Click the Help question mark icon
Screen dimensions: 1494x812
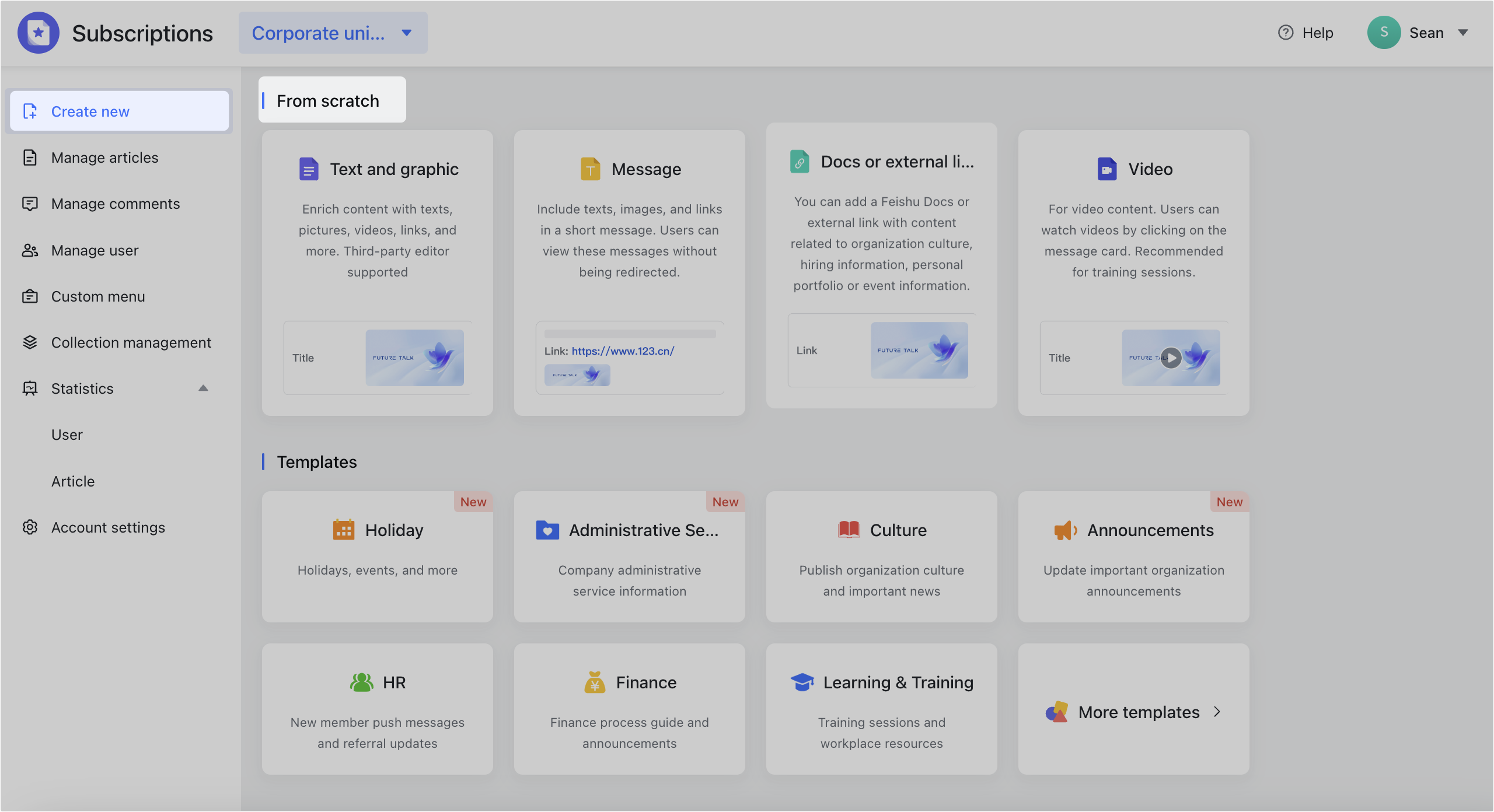click(x=1286, y=33)
